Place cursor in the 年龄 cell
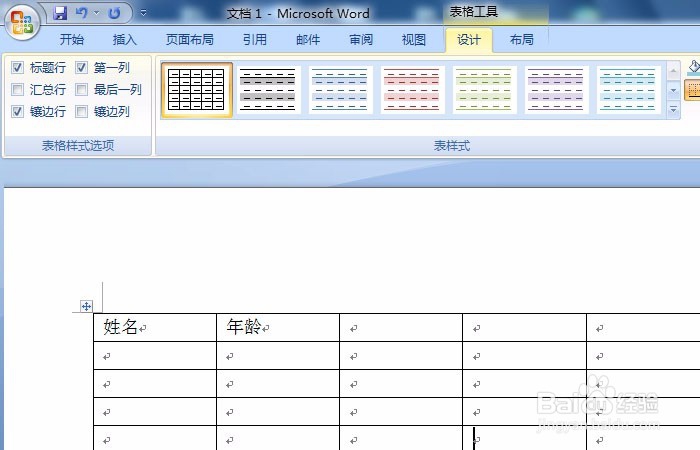Viewport: 700px width, 450px height. click(278, 327)
